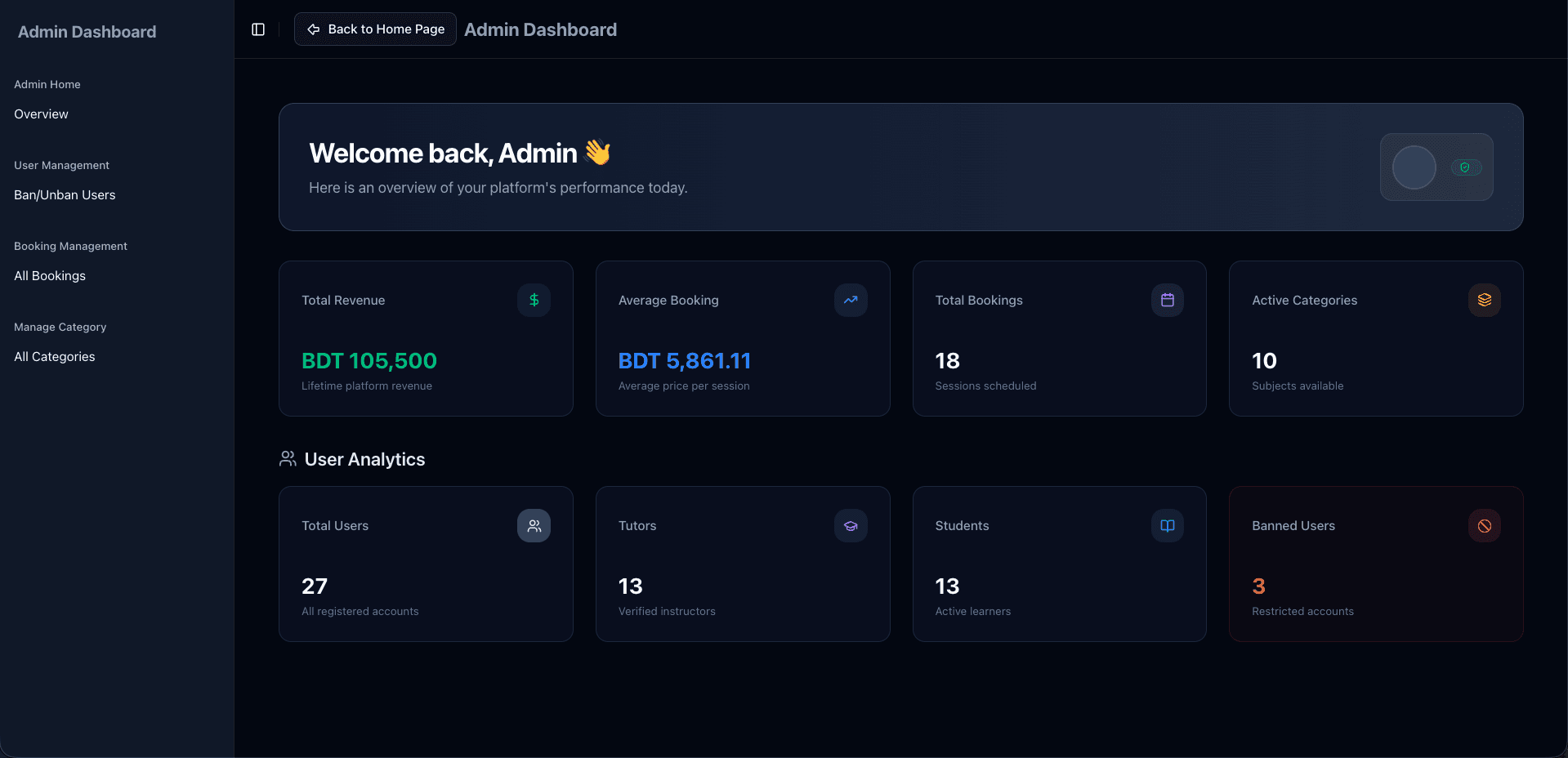1568x758 pixels.
Task: Click the Total Users card title
Action: [335, 526]
